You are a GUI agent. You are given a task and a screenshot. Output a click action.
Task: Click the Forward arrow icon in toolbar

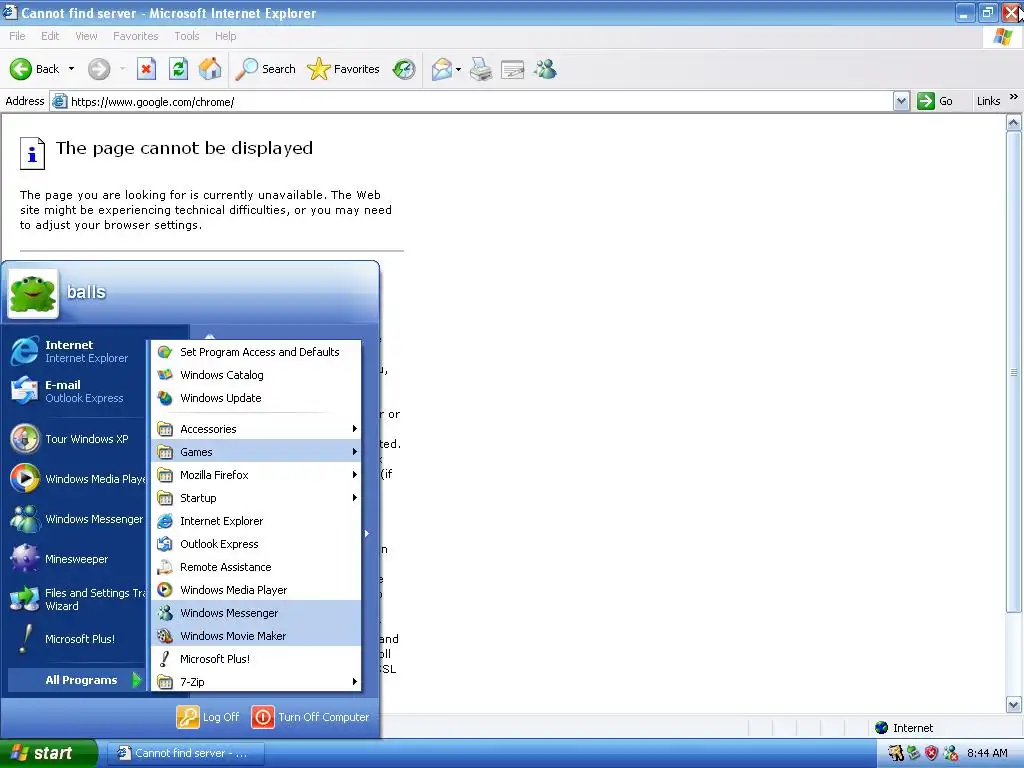coord(99,69)
